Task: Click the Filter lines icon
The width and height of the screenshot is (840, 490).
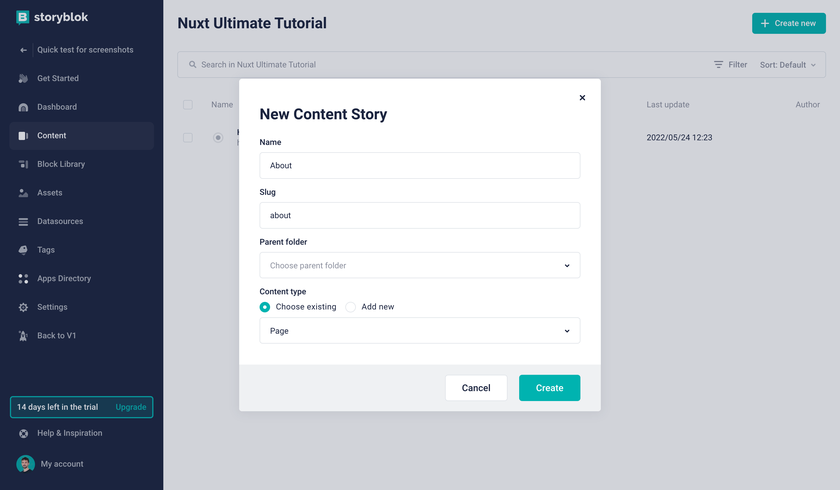Action: point(718,65)
